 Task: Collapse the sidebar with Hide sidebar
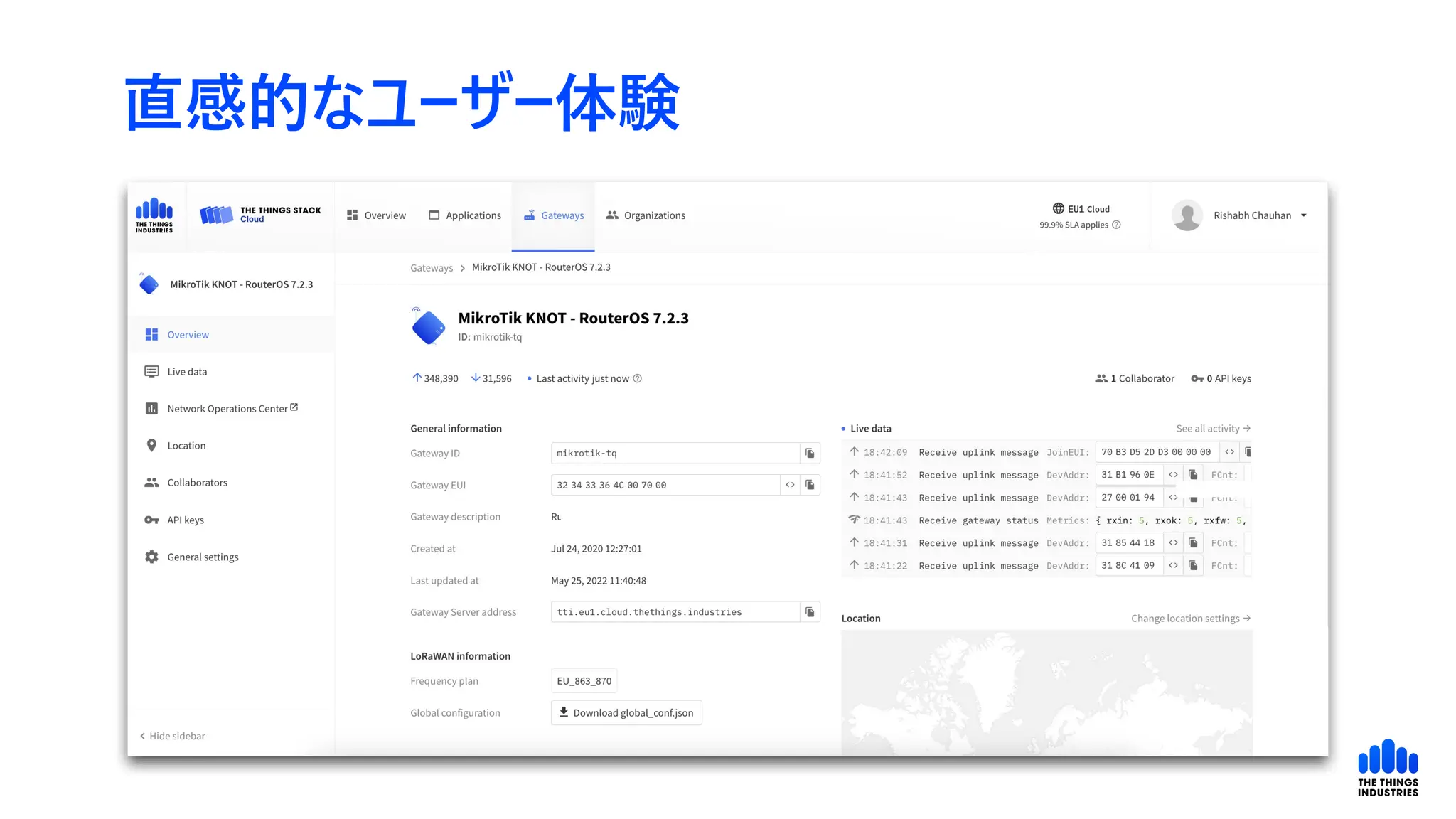[x=173, y=736]
